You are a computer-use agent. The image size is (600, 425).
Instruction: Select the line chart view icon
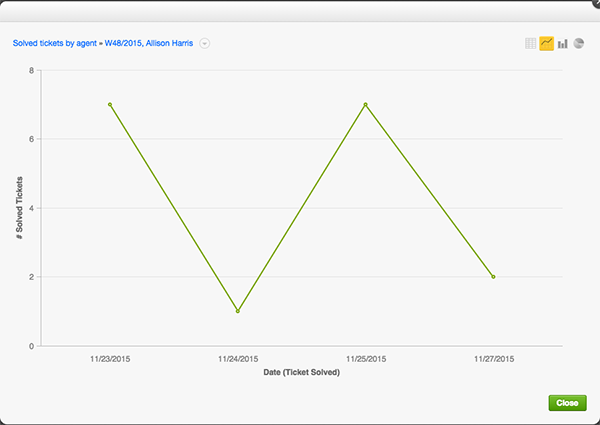pos(547,43)
